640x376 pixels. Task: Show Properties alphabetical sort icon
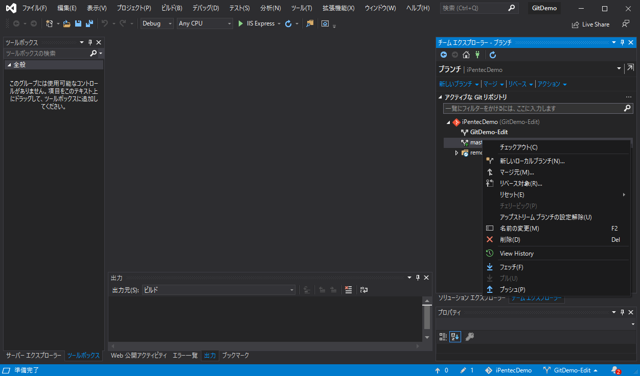point(455,336)
